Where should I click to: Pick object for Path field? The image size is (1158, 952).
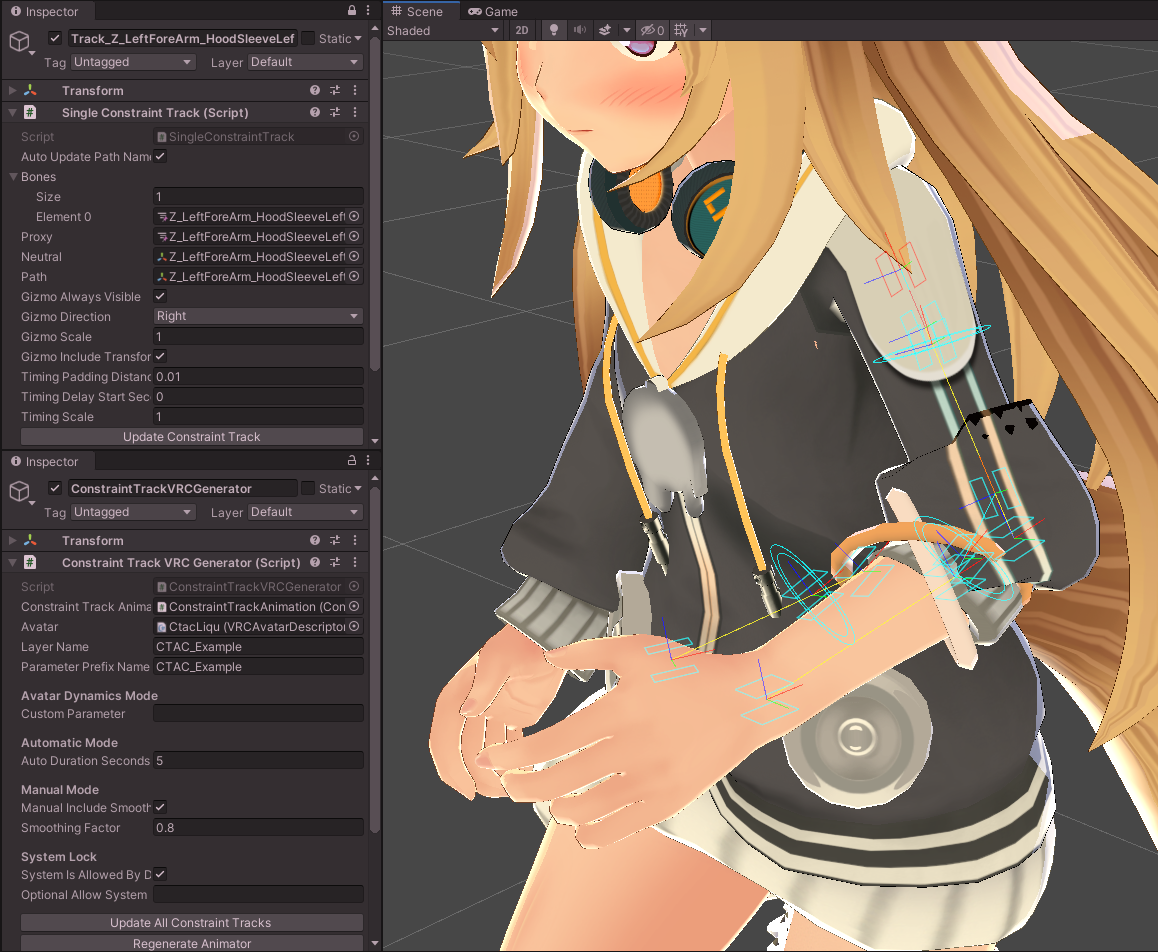(x=354, y=276)
